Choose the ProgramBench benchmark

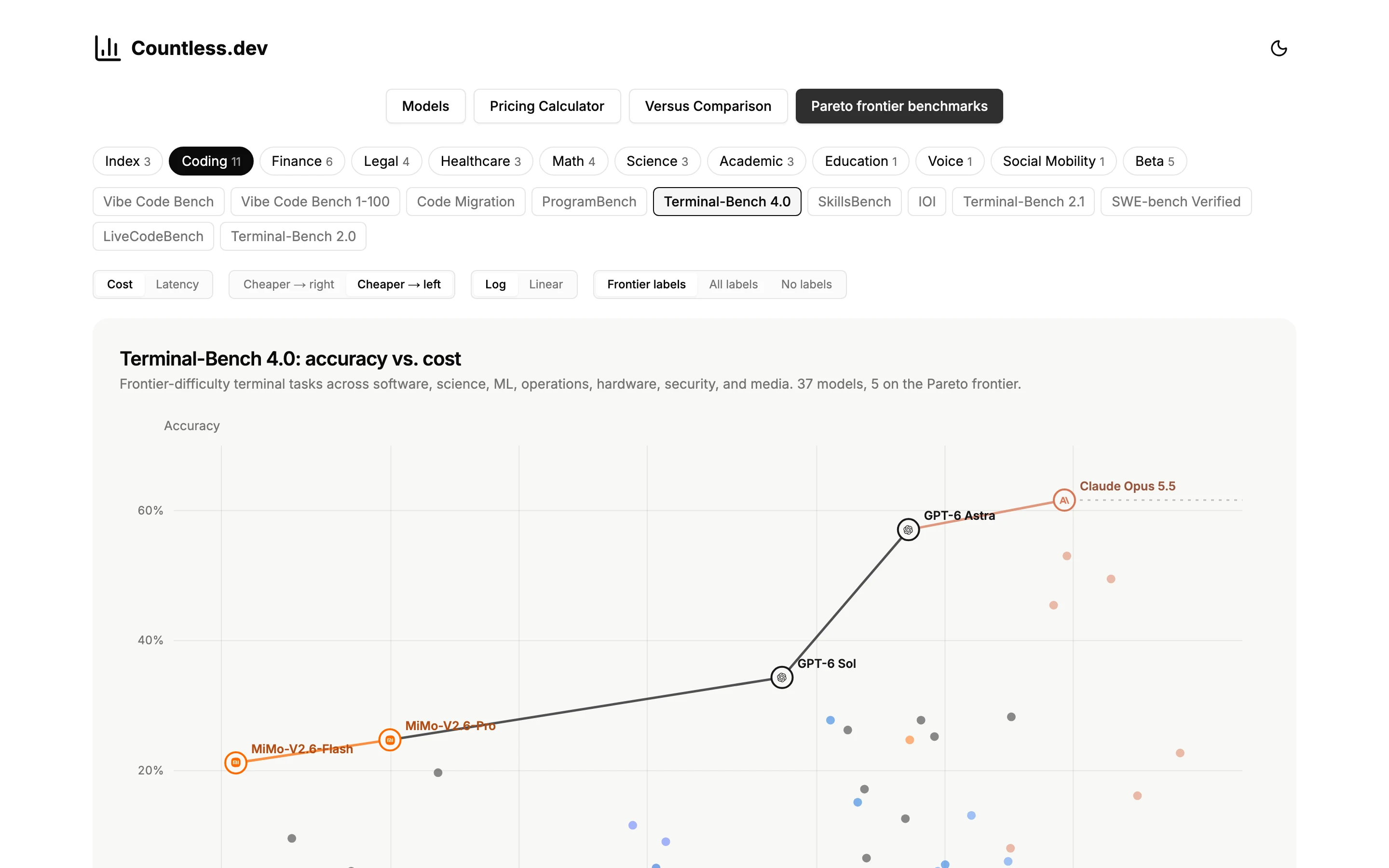pyautogui.click(x=589, y=202)
